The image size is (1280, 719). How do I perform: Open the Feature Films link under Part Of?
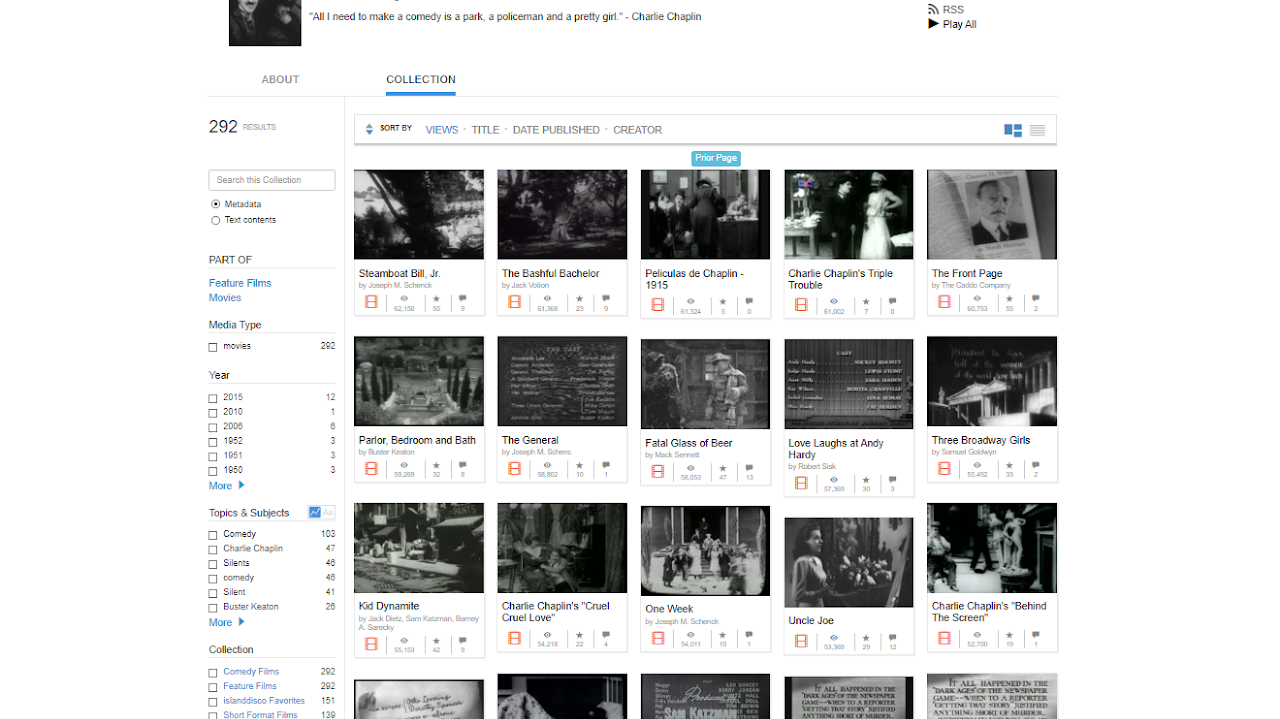coord(240,283)
